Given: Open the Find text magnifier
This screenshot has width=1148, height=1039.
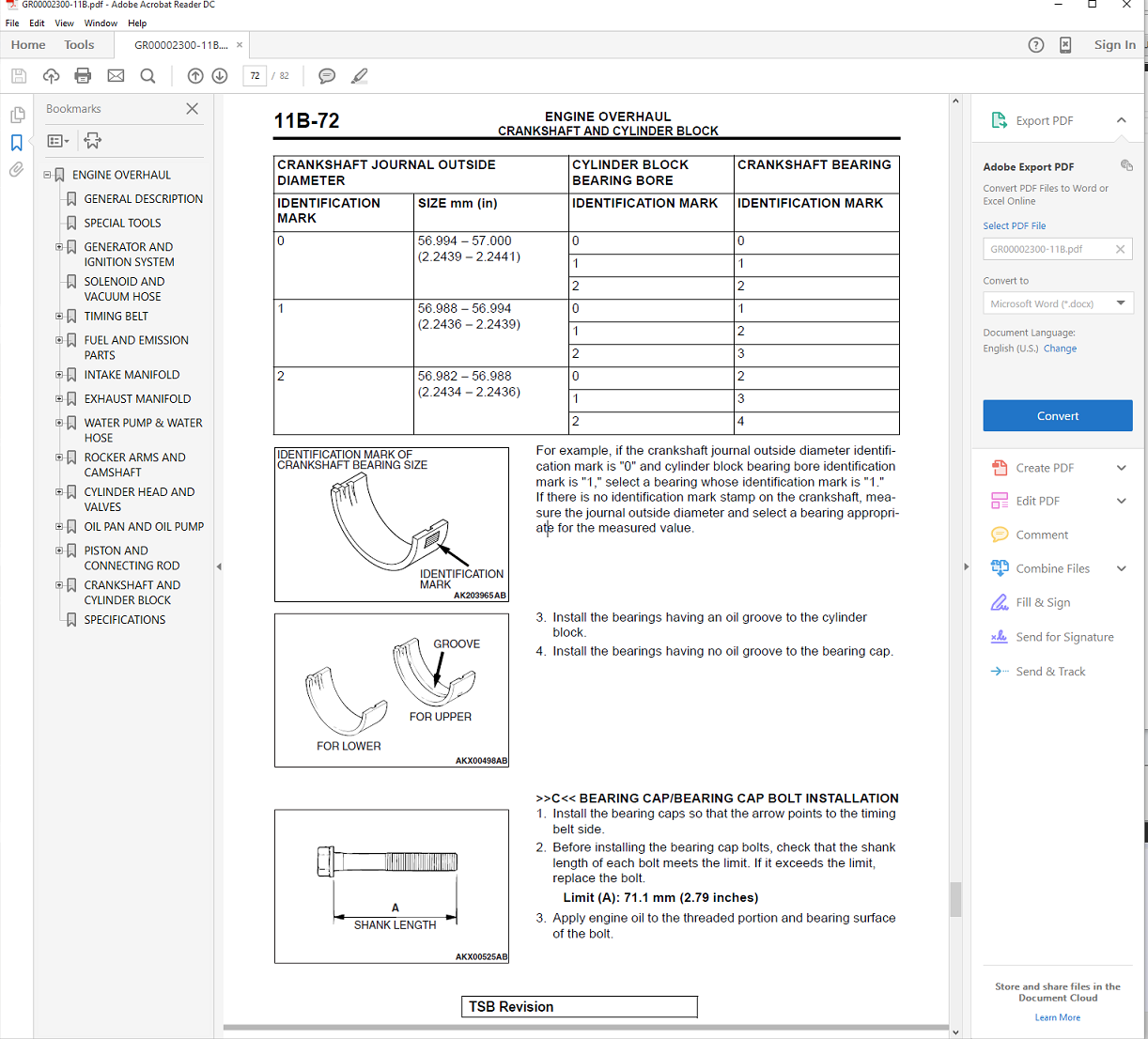Looking at the screenshot, I should click(x=147, y=76).
